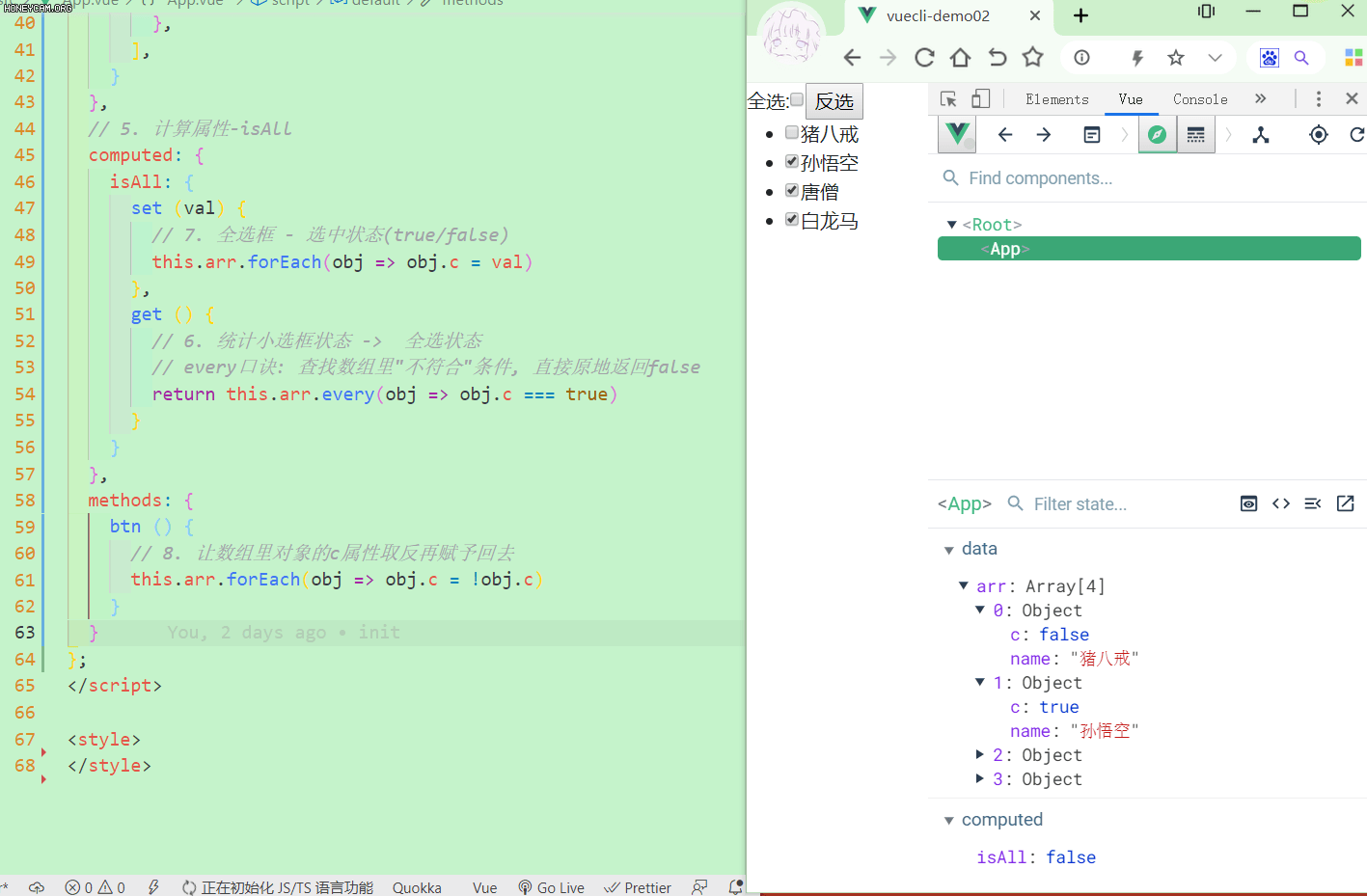
Task: Open the Baidu search engine icon
Action: pyautogui.click(x=1270, y=58)
